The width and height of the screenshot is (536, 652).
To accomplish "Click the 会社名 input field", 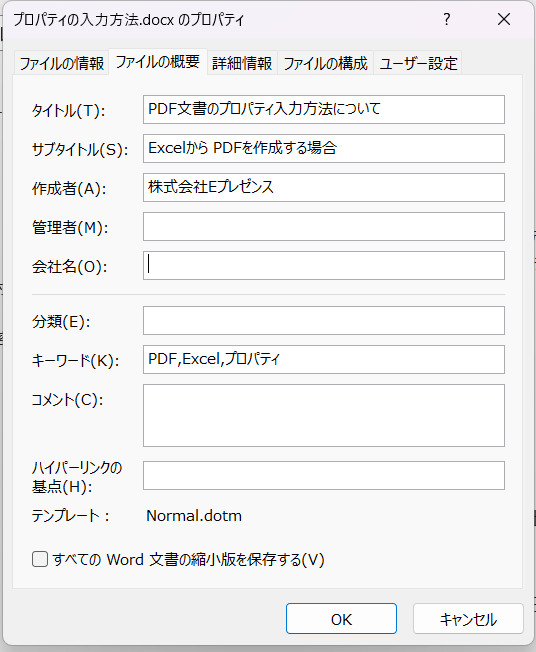I will click(x=324, y=265).
